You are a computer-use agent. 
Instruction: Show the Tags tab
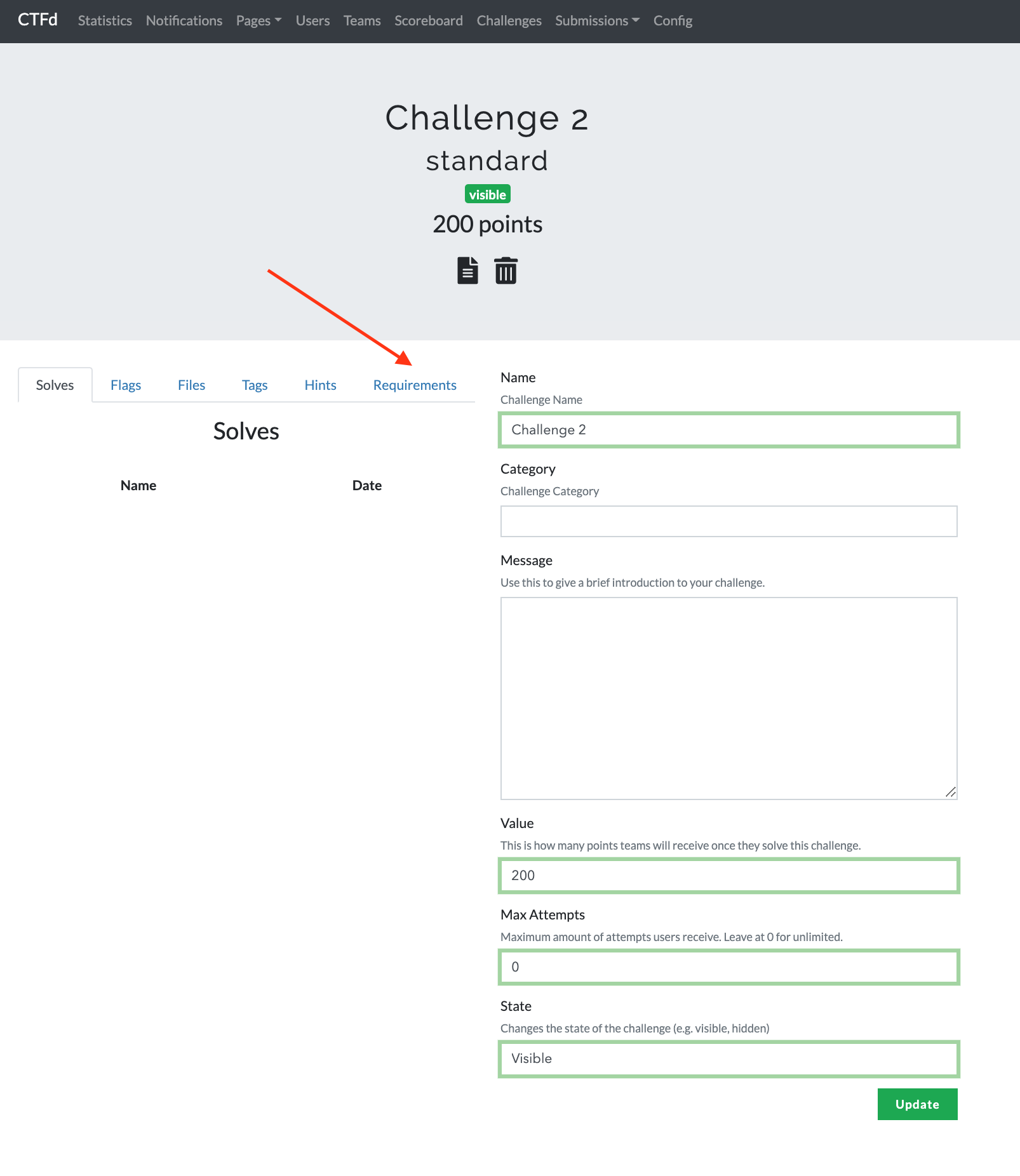tap(255, 385)
